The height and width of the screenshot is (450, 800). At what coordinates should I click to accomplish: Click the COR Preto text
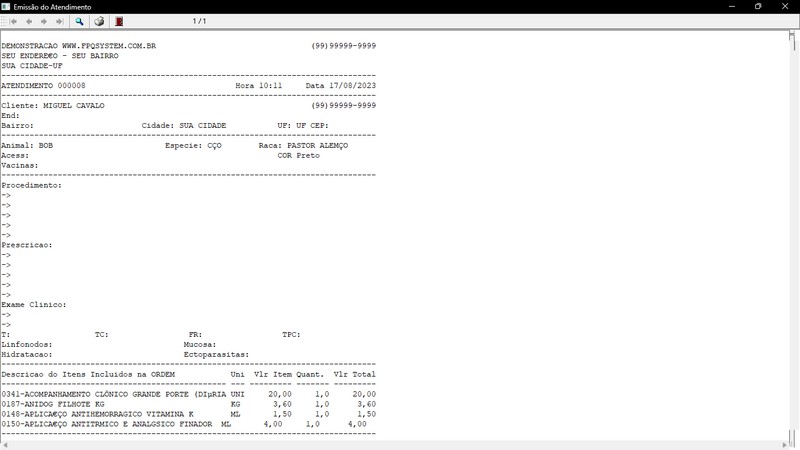click(x=298, y=156)
